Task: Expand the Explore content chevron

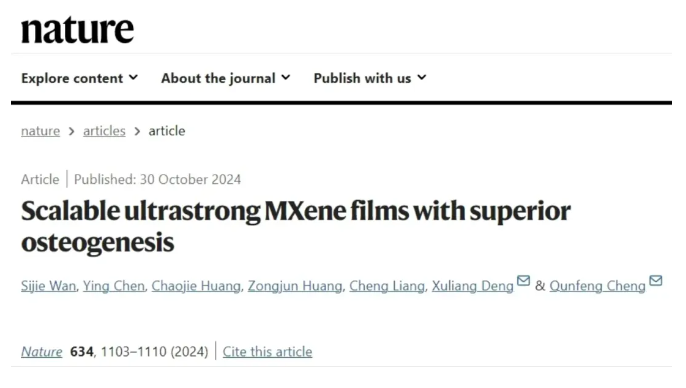Action: point(133,78)
